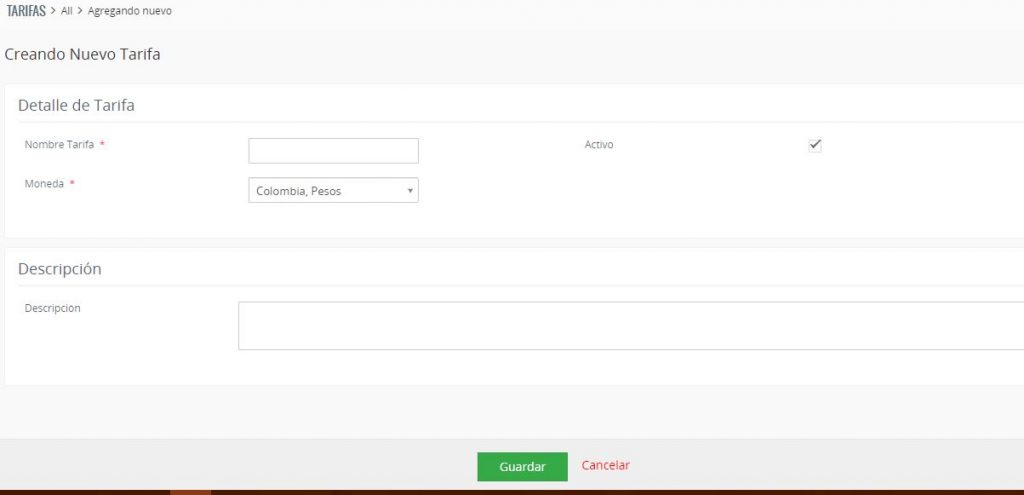1024x495 pixels.
Task: Uncheck the Activo checkbox
Action: point(815,145)
